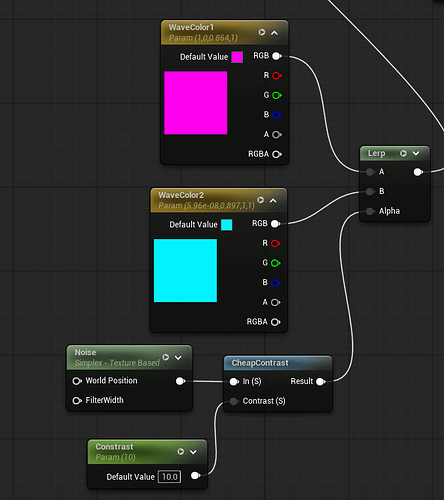Expand the Lerp node chevron
444x500 pixels.
[416, 153]
